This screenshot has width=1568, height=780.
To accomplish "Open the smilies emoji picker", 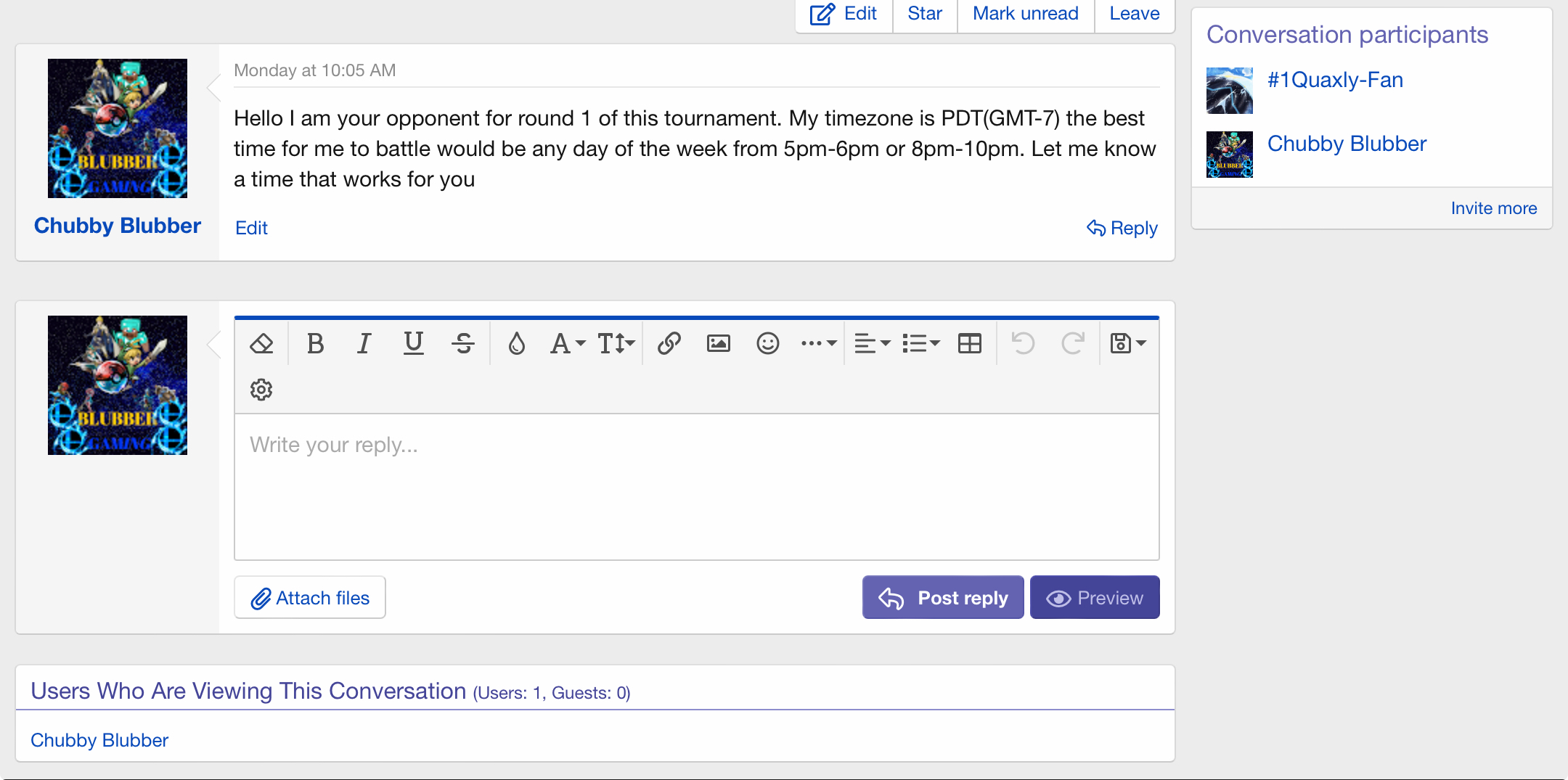I will click(767, 343).
